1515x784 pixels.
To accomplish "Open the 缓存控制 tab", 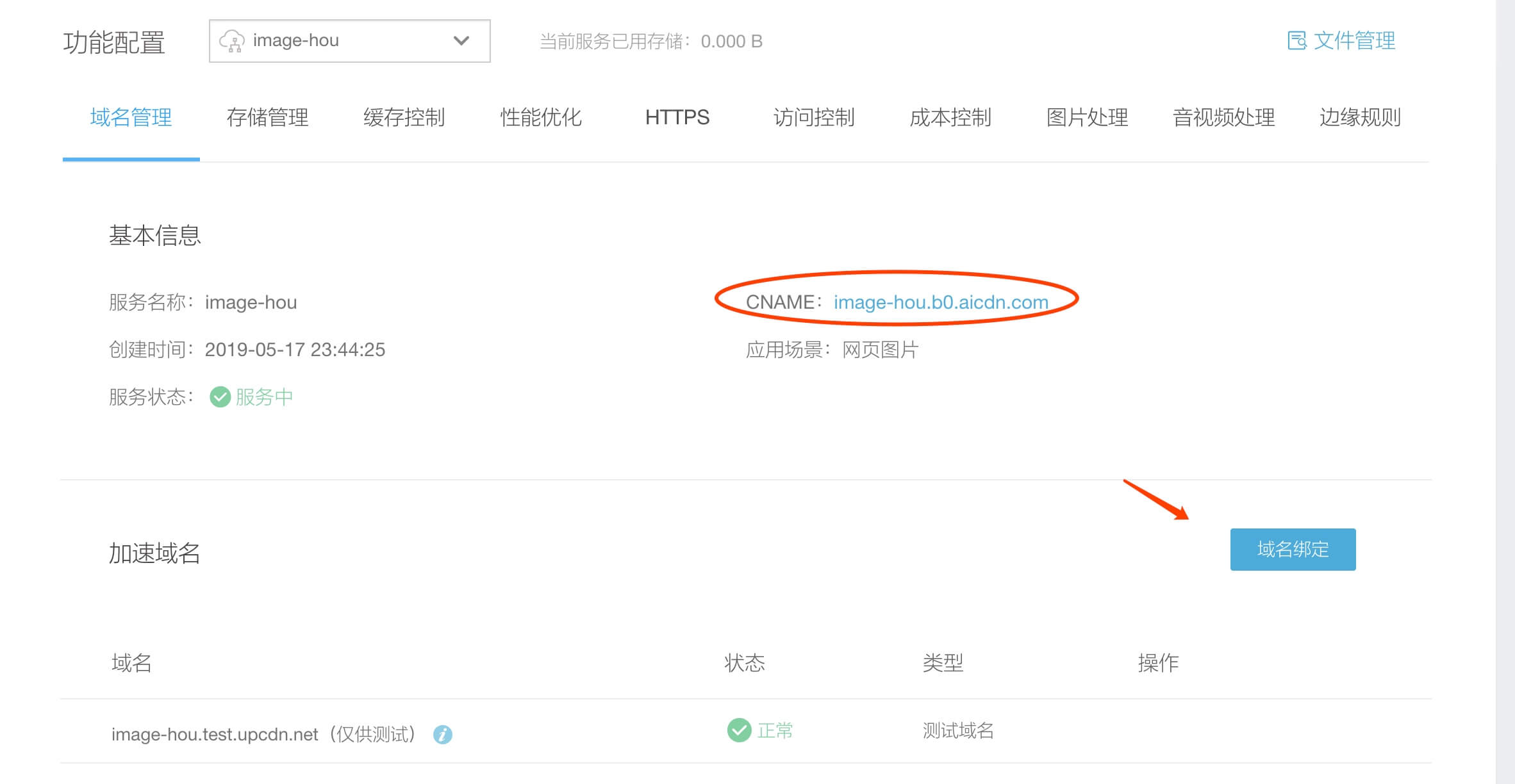I will pos(404,117).
